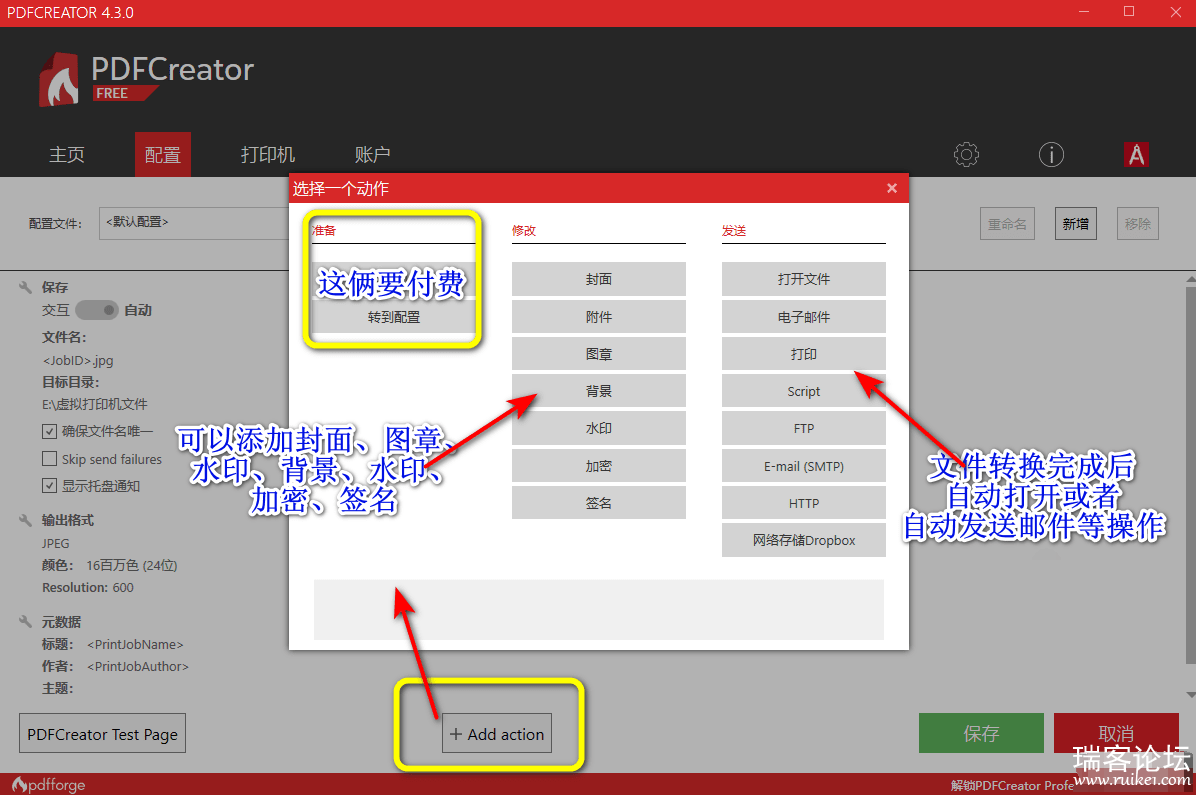
Task: Choose the 电子邮件 action
Action: tap(804, 317)
